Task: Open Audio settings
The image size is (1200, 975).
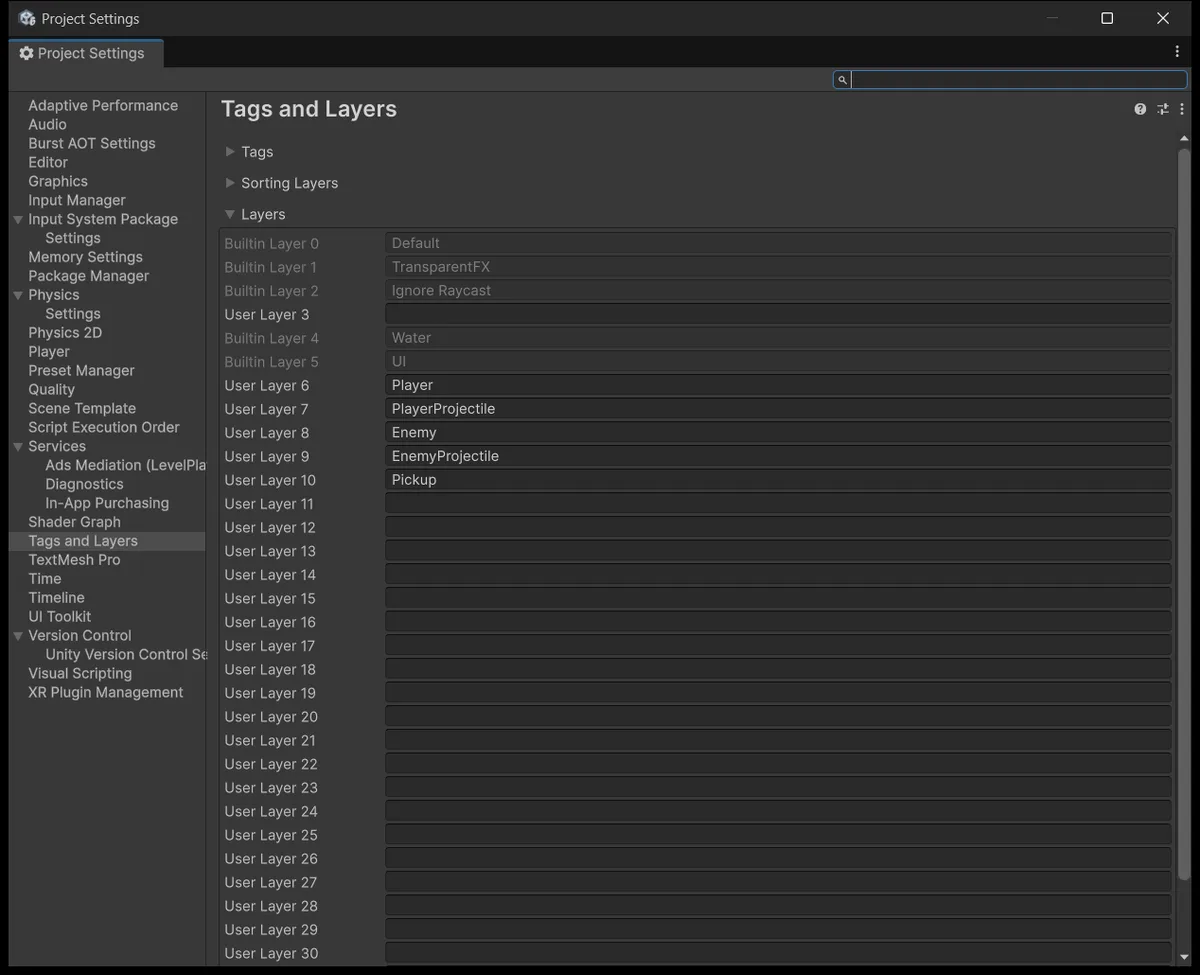Action: (x=47, y=124)
